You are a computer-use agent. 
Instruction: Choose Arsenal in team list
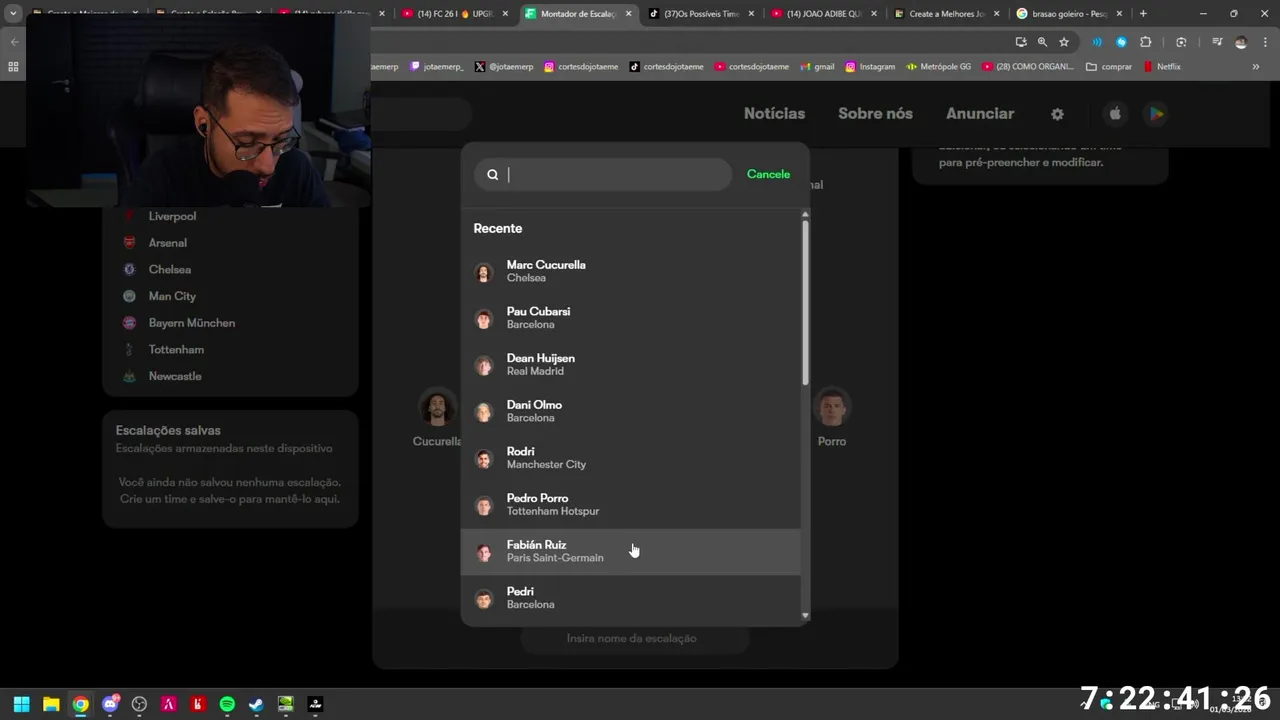pos(167,243)
